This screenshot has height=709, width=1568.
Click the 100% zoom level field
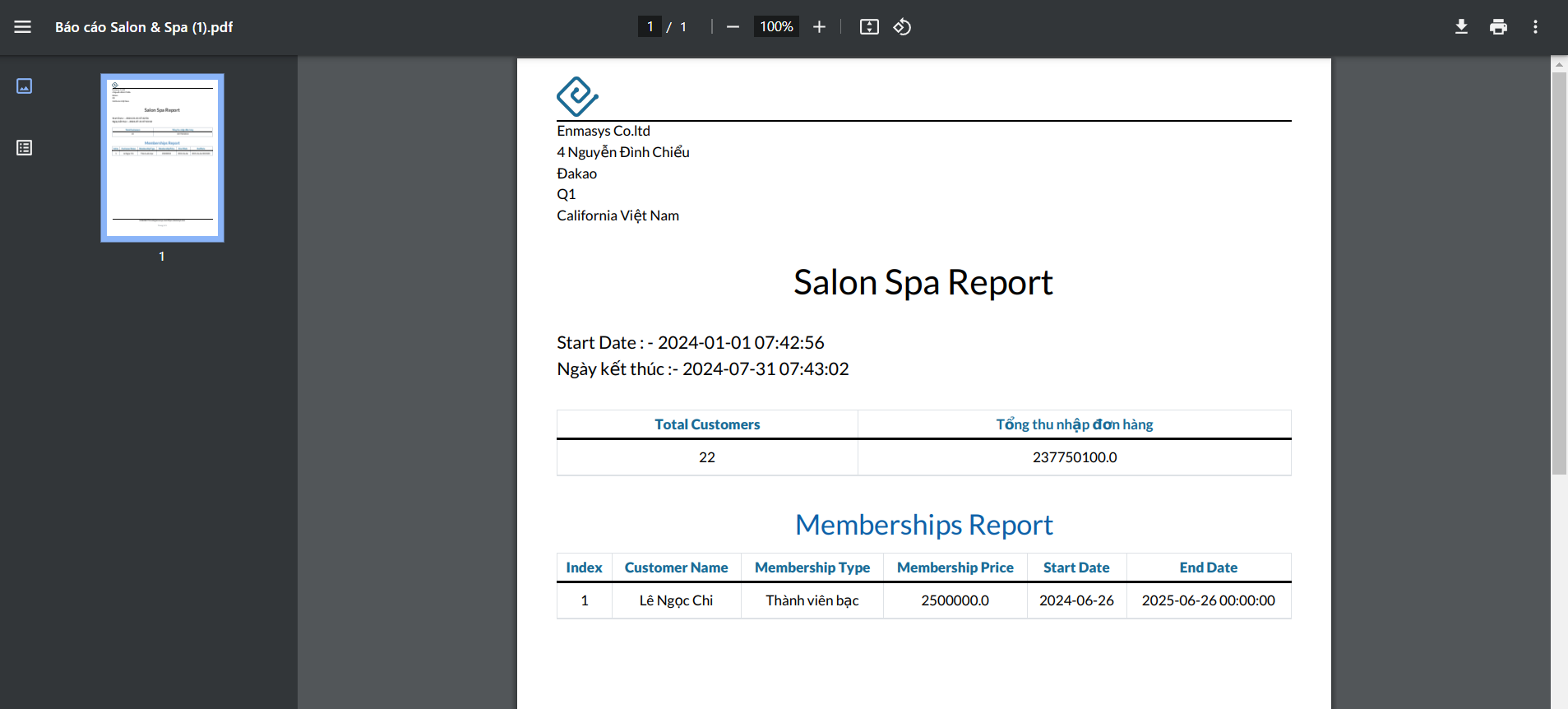[x=776, y=27]
